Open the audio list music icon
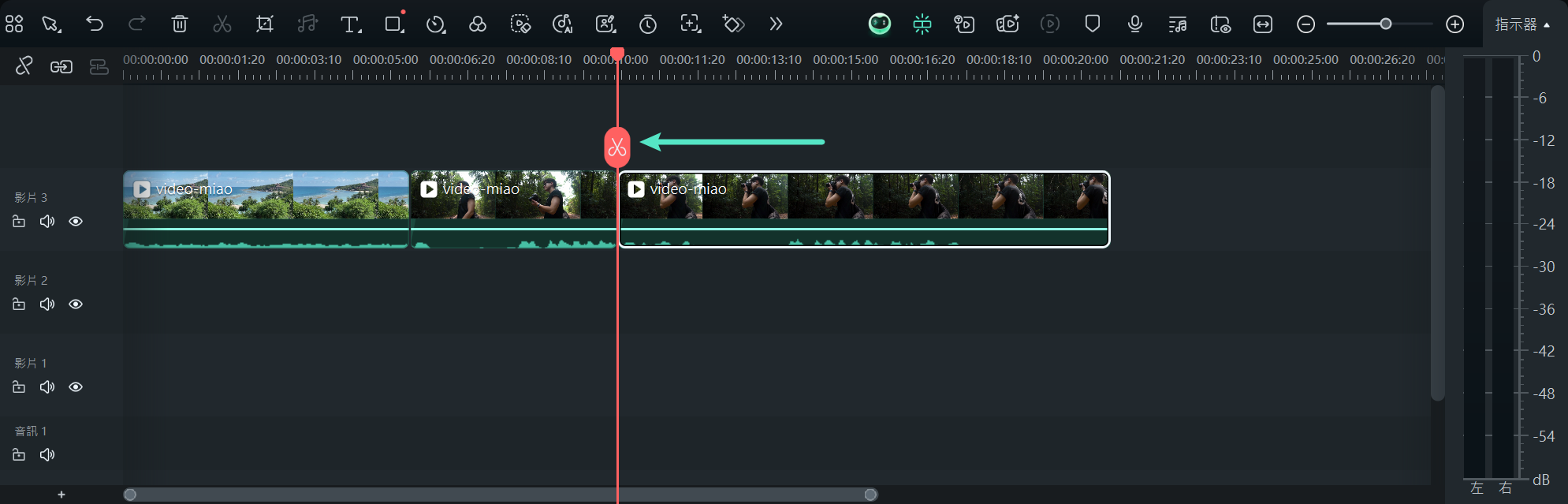The width and height of the screenshot is (1568, 504). pyautogui.click(x=1178, y=24)
